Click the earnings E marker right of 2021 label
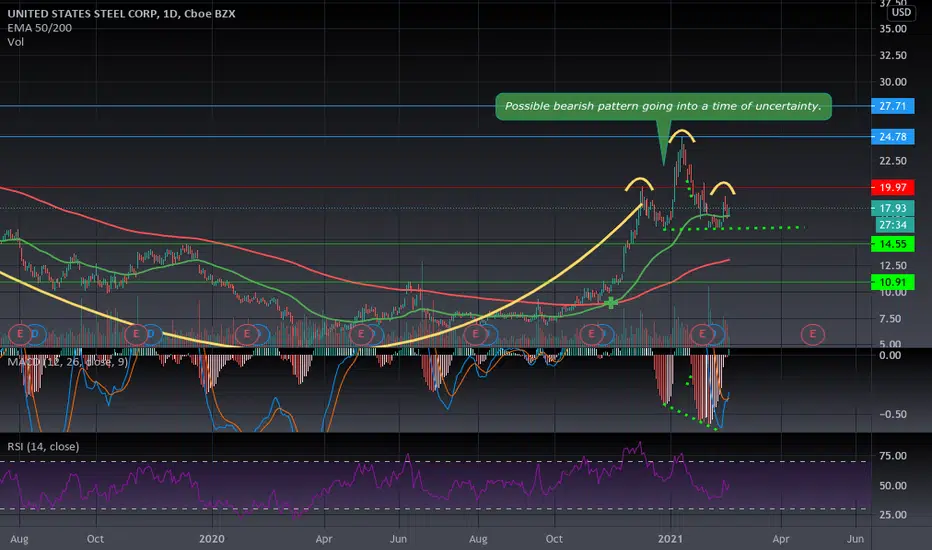932x550 pixels. pyautogui.click(x=702, y=334)
